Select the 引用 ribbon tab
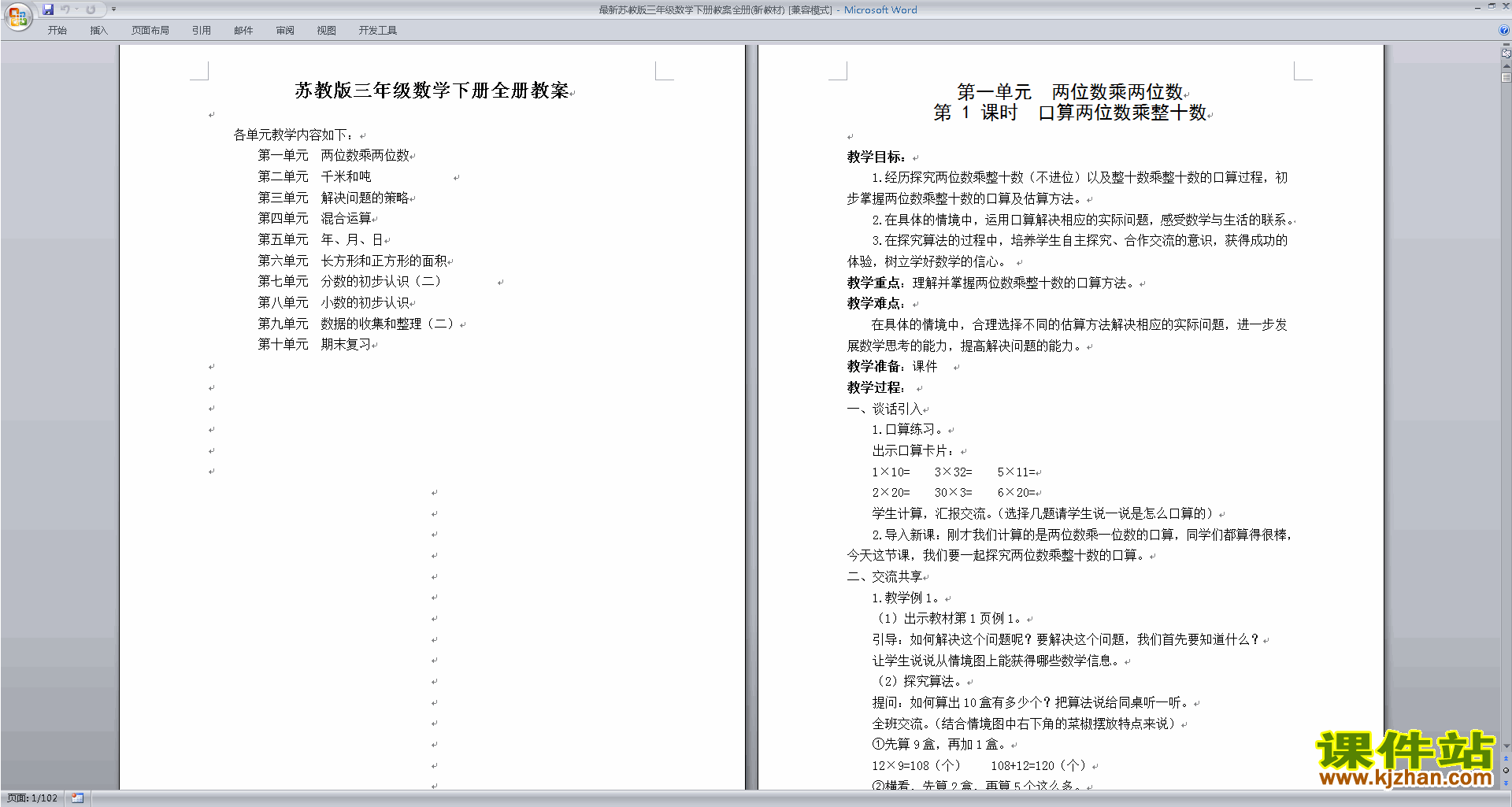This screenshot has height=807, width=1512. 202,31
